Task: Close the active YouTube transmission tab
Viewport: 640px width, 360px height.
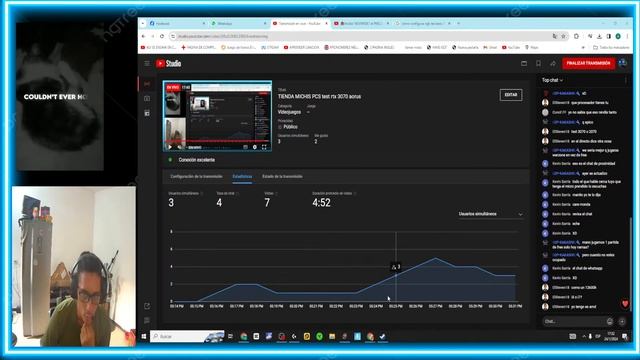Action: tap(326, 24)
